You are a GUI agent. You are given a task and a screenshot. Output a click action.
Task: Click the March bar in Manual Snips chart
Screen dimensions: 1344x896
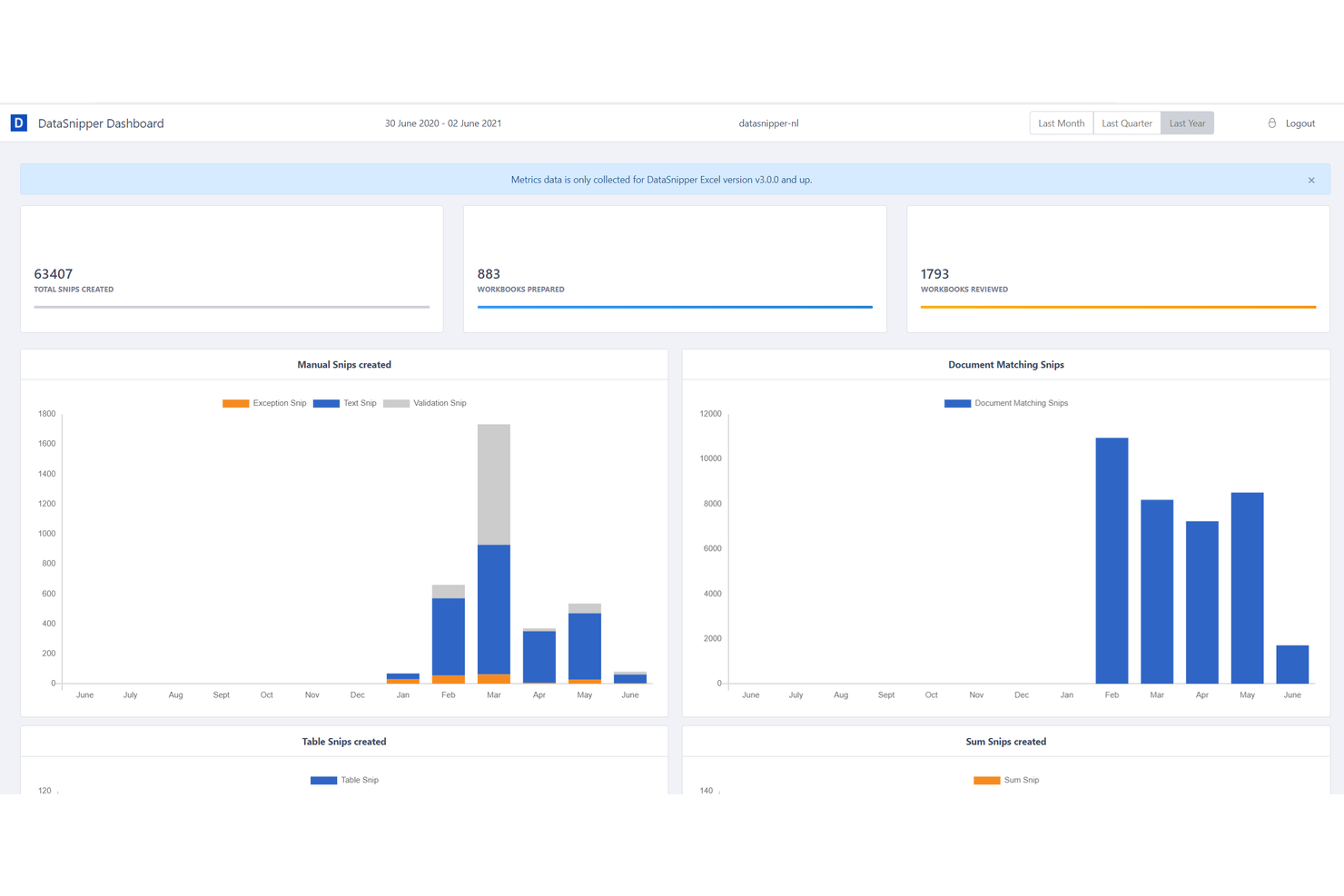tap(494, 554)
